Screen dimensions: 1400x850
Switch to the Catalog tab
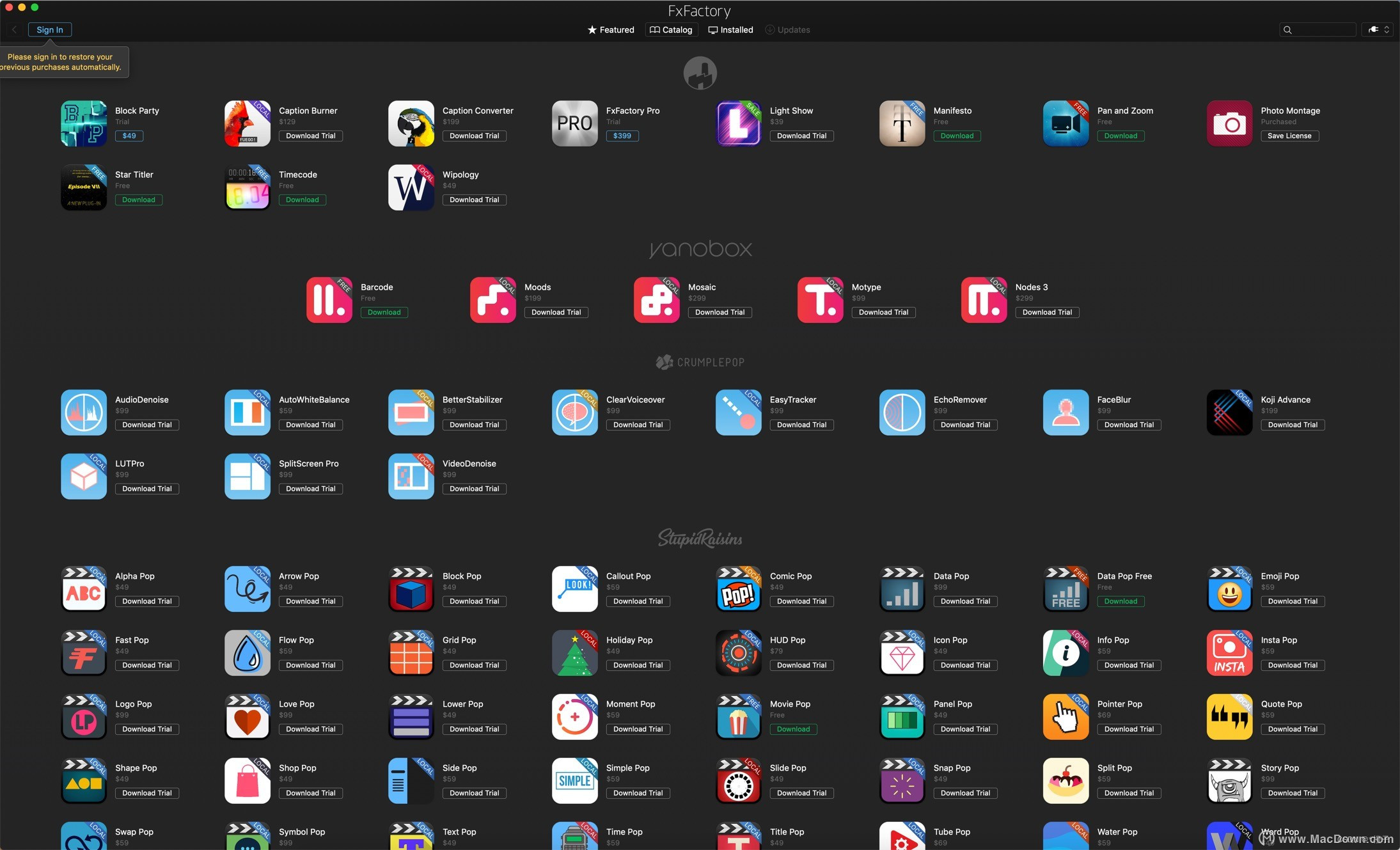coord(671,30)
